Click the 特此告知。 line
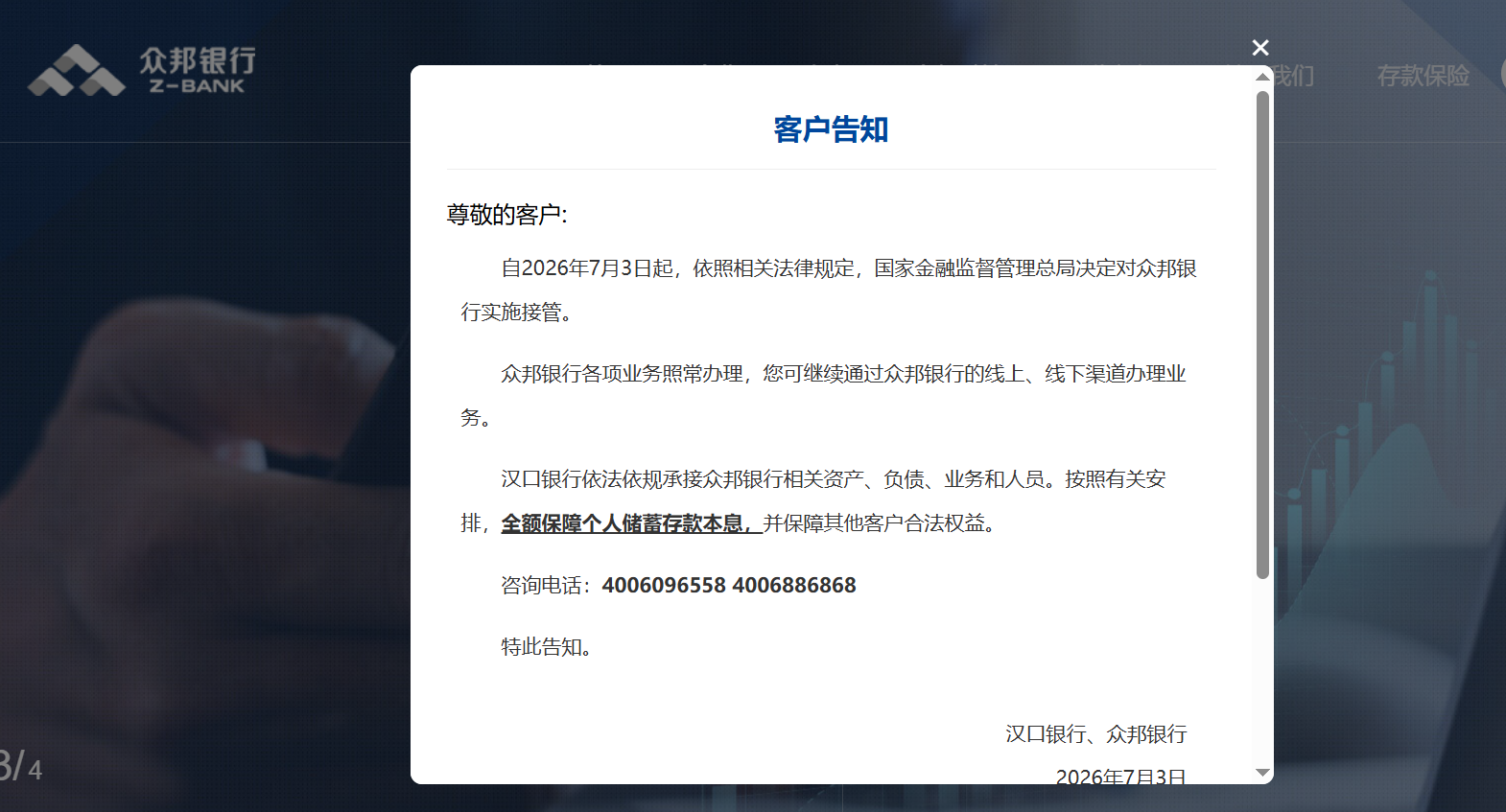 pos(546,647)
